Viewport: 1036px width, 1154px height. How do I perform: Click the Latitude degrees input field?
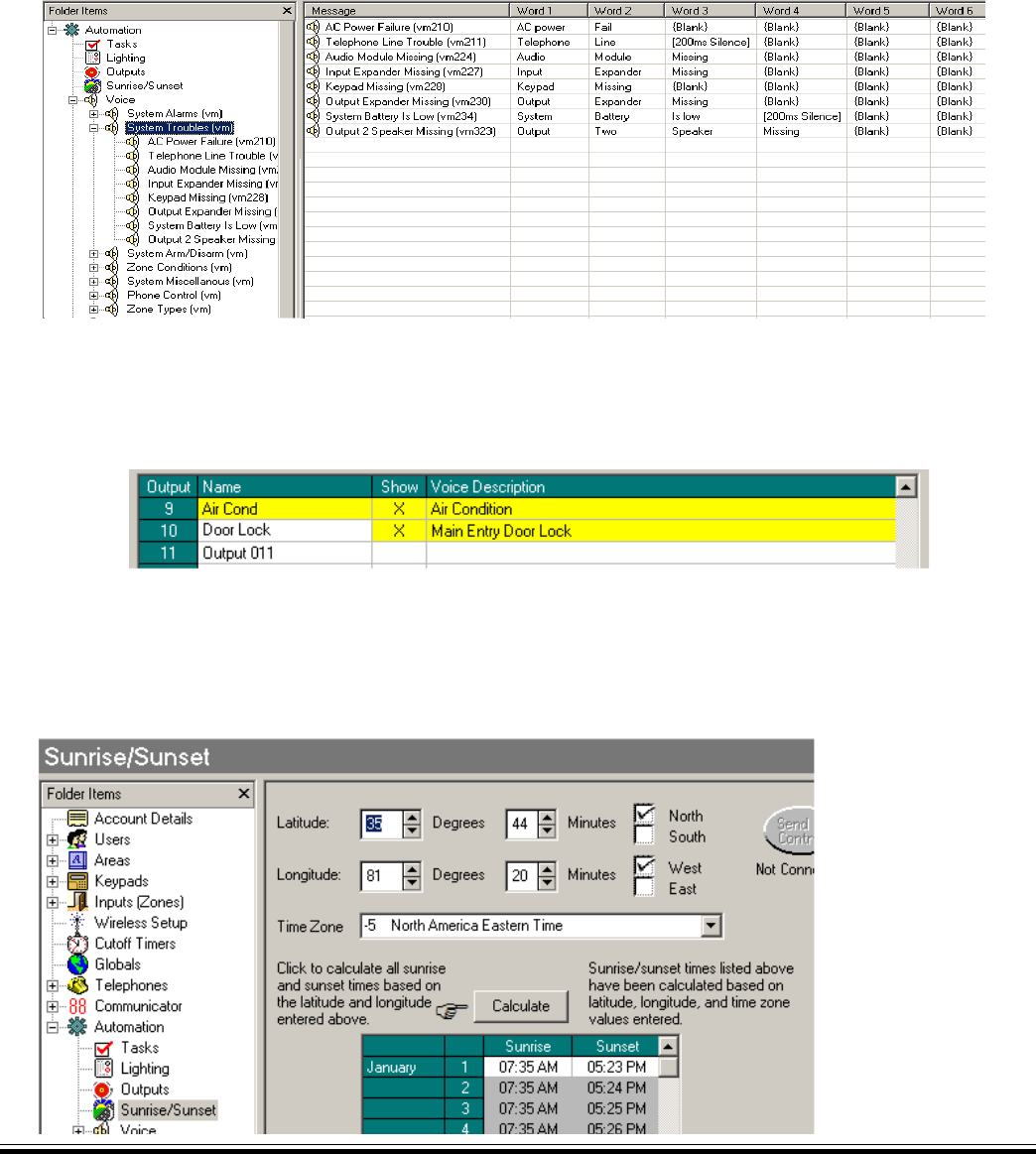382,824
